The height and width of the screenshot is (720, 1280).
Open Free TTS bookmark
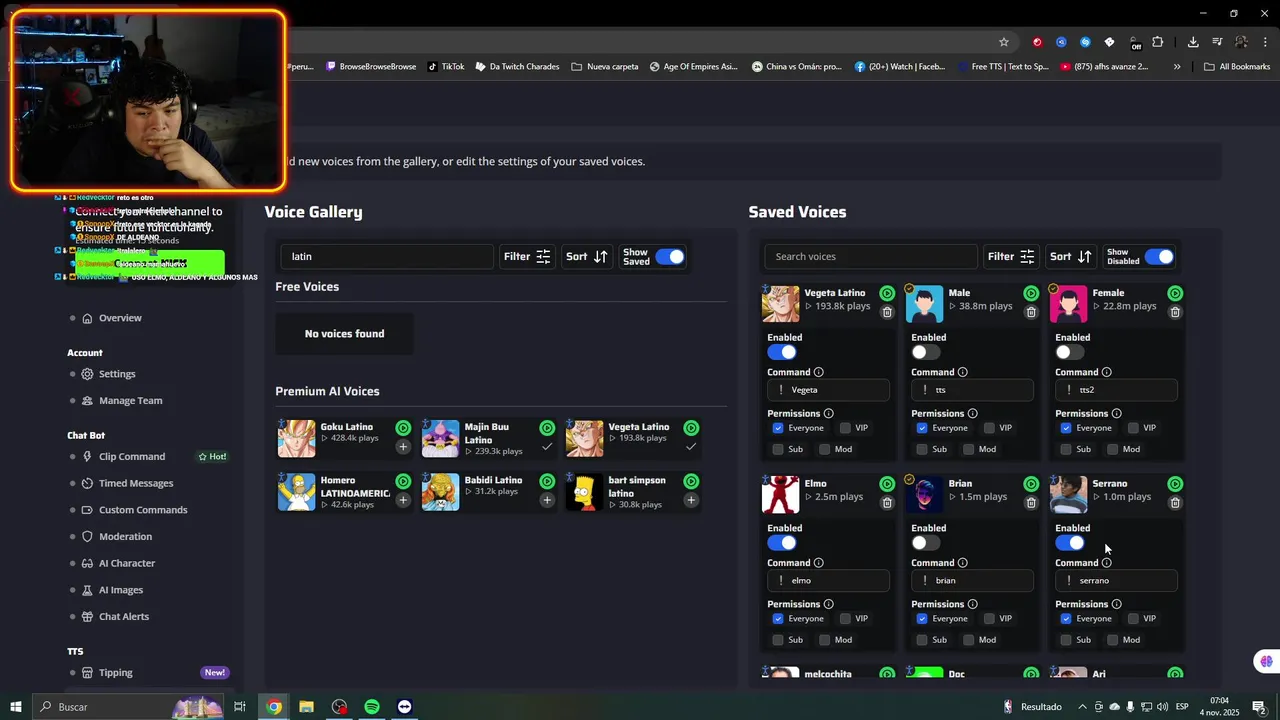[x=1002, y=67]
